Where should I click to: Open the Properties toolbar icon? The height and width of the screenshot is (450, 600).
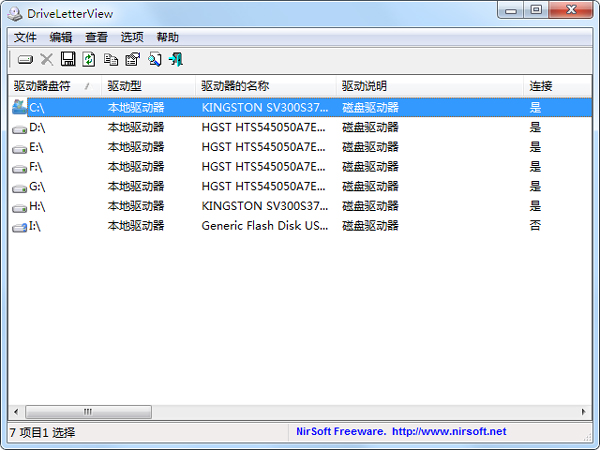click(x=133, y=60)
